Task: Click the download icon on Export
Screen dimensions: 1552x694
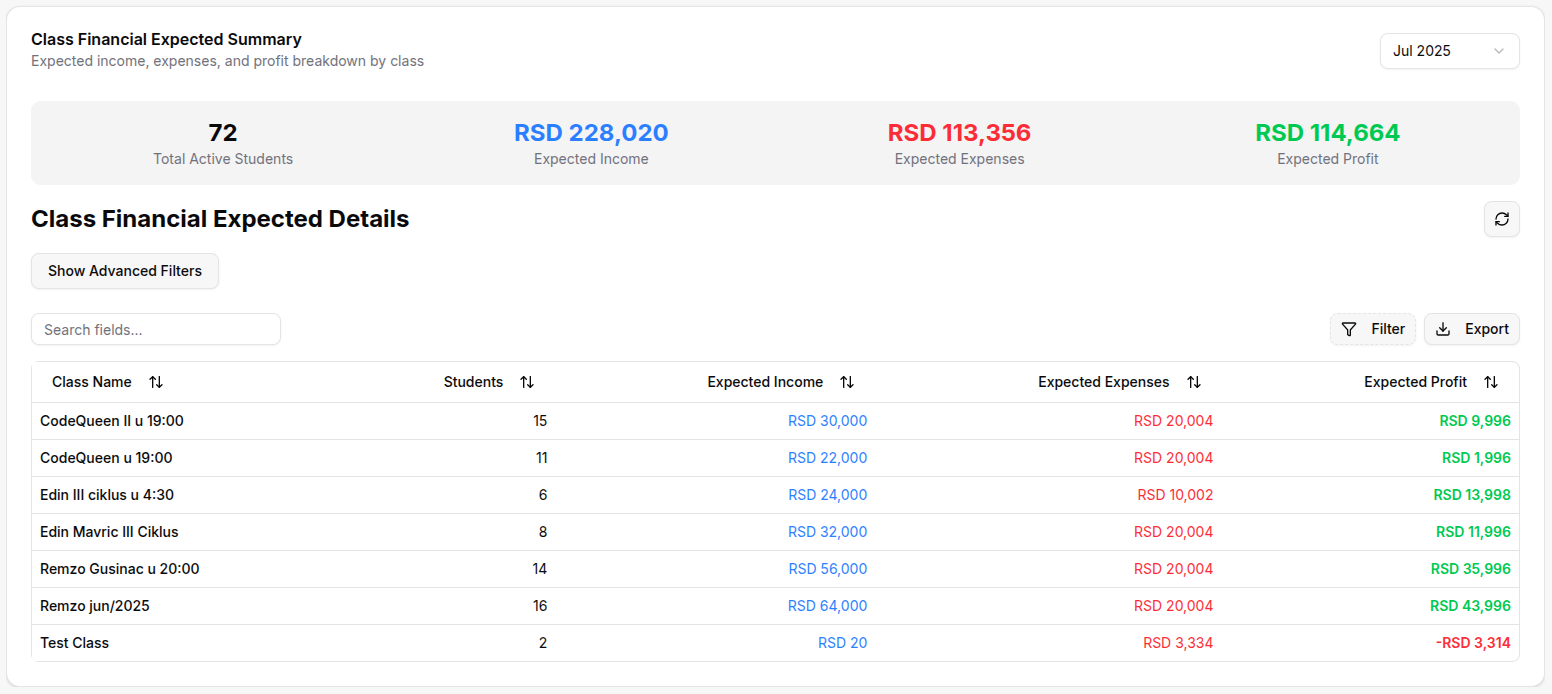Action: 1443,329
